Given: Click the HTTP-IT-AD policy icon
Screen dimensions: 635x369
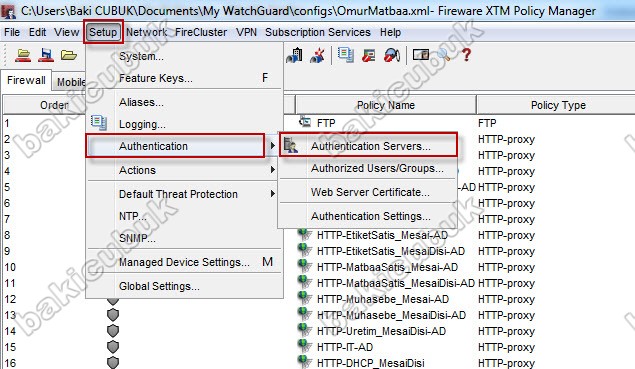Looking at the screenshot, I should click(304, 346).
